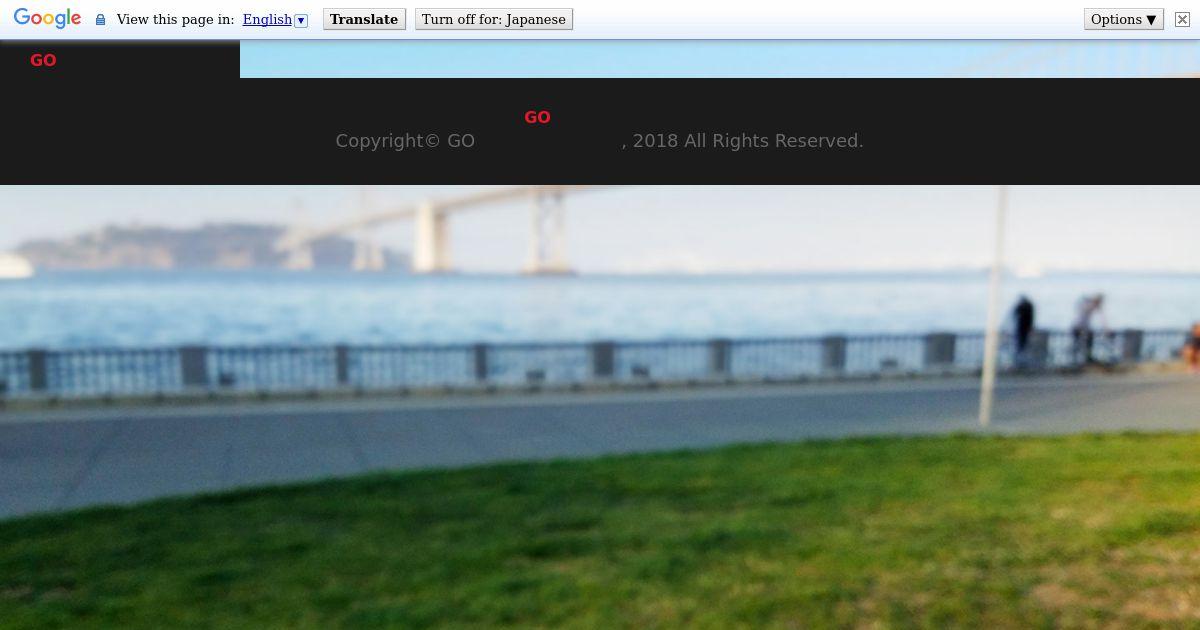The height and width of the screenshot is (630, 1200).
Task: Open the English language dropdown
Action: (x=275, y=19)
